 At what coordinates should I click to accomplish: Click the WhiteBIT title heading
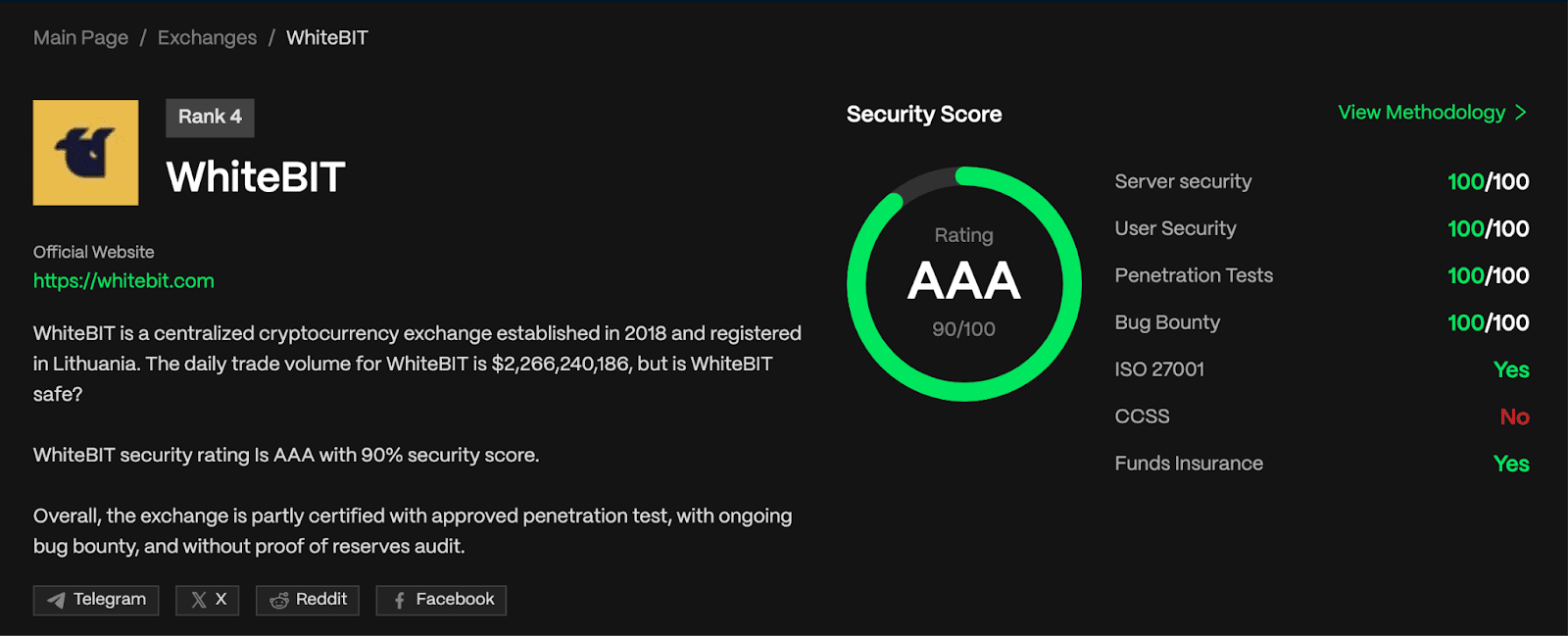[256, 177]
